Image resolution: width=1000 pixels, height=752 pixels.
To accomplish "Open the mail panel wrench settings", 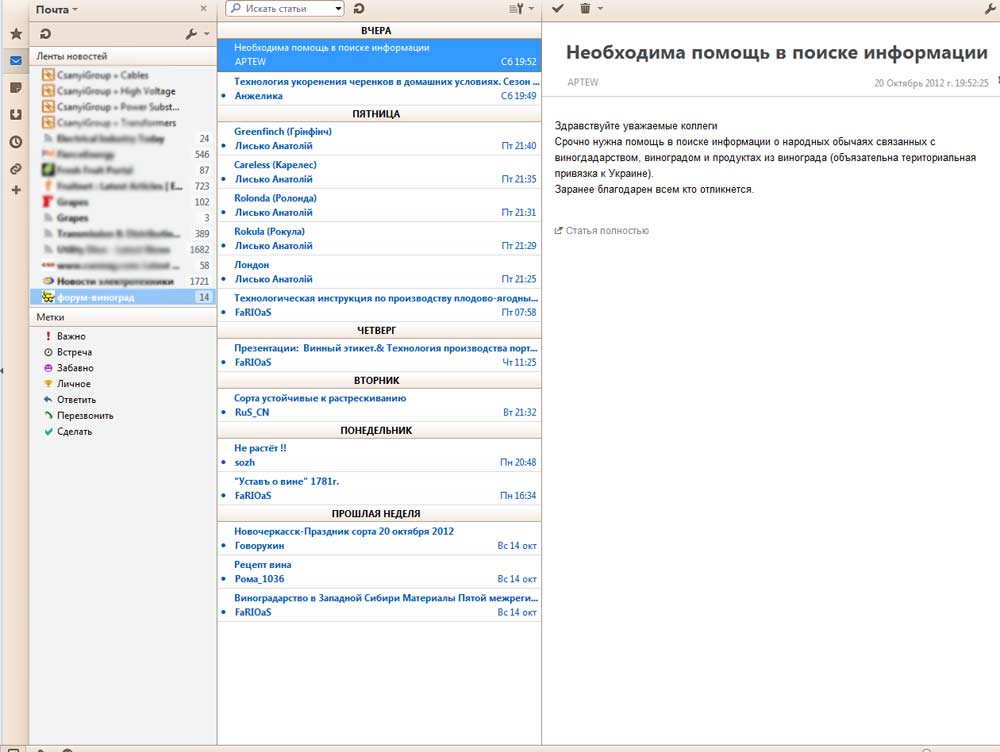I will click(x=191, y=34).
